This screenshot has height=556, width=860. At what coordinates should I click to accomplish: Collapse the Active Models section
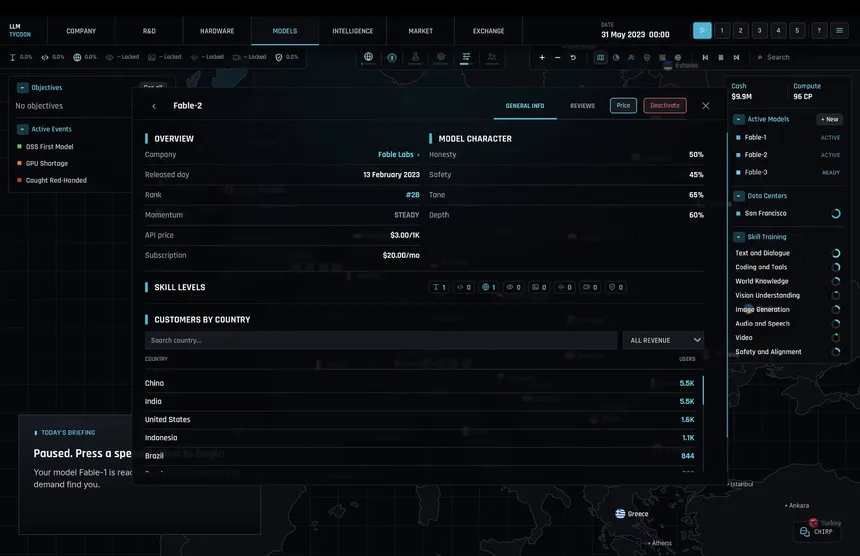739,119
